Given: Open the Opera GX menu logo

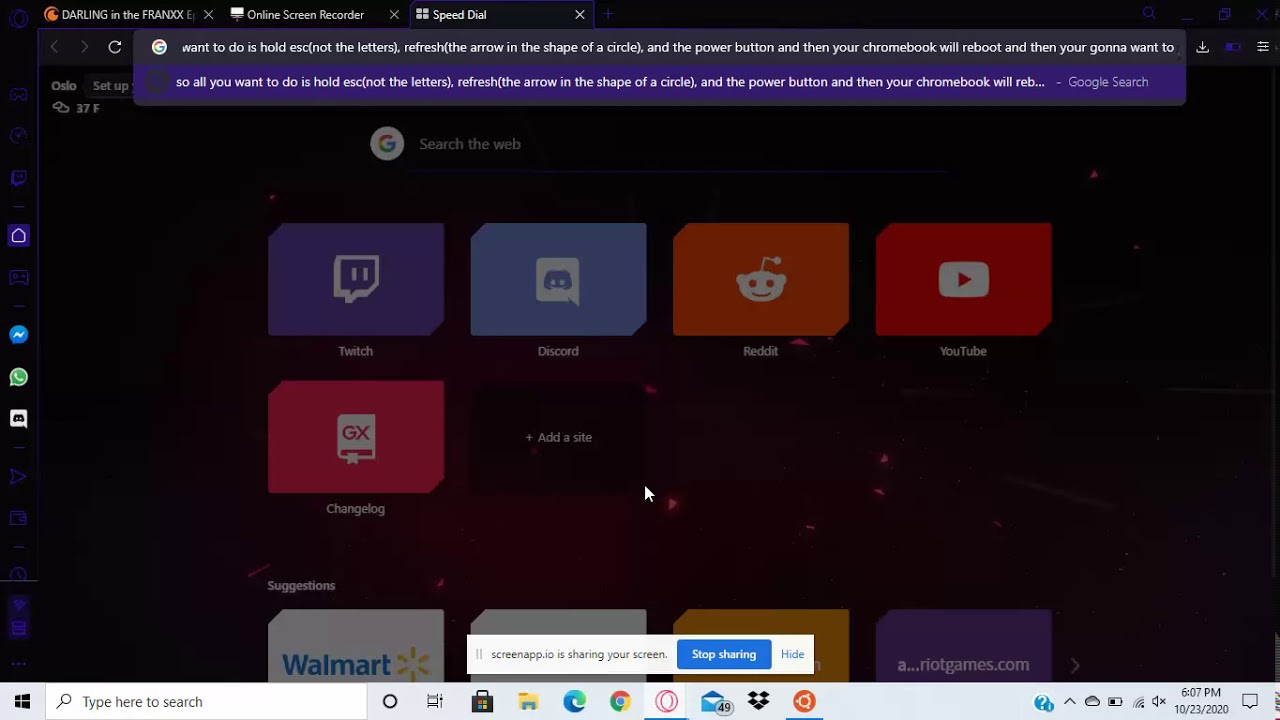Looking at the screenshot, I should [18, 18].
